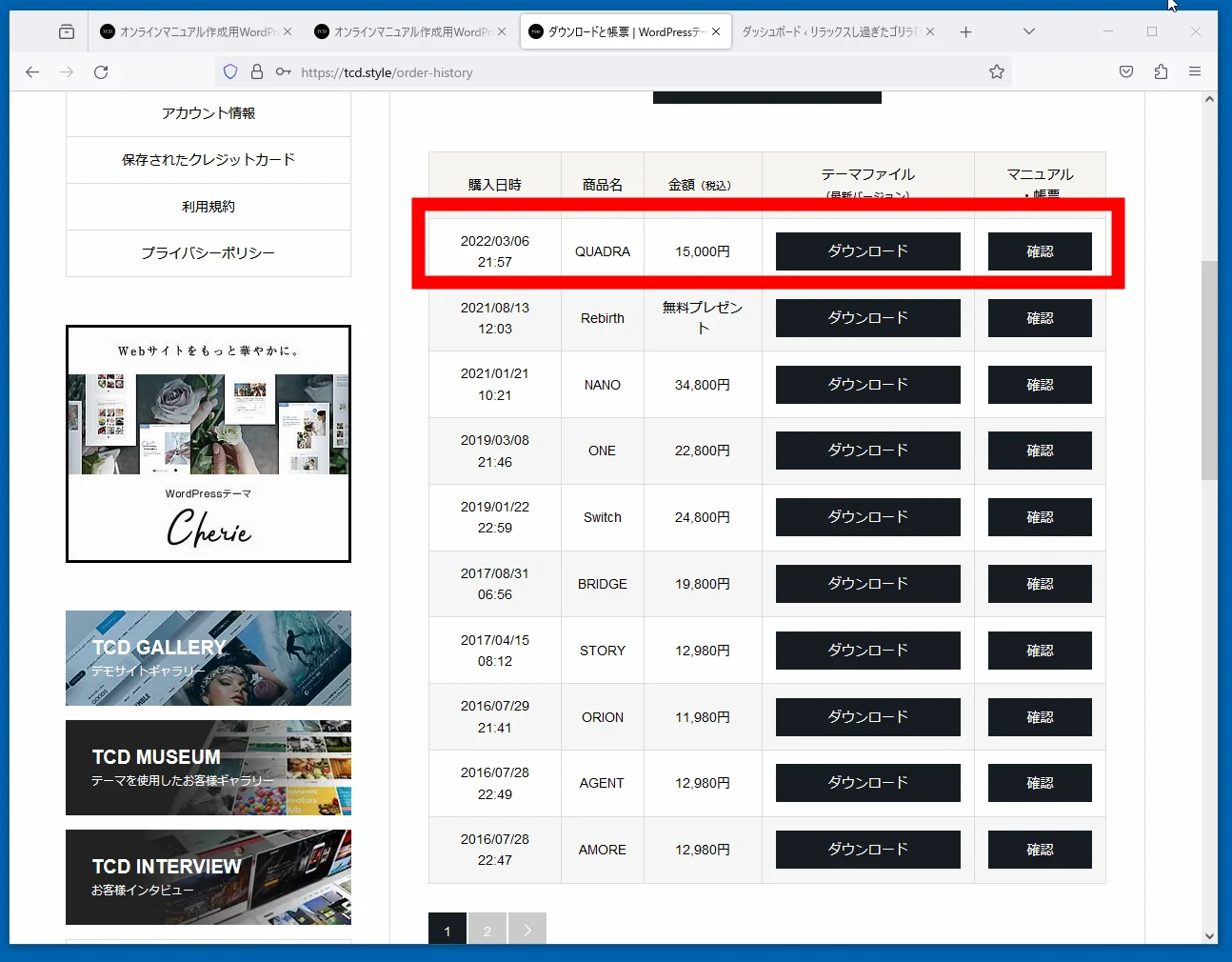Click 確認 for the NANO order

coord(1039,385)
